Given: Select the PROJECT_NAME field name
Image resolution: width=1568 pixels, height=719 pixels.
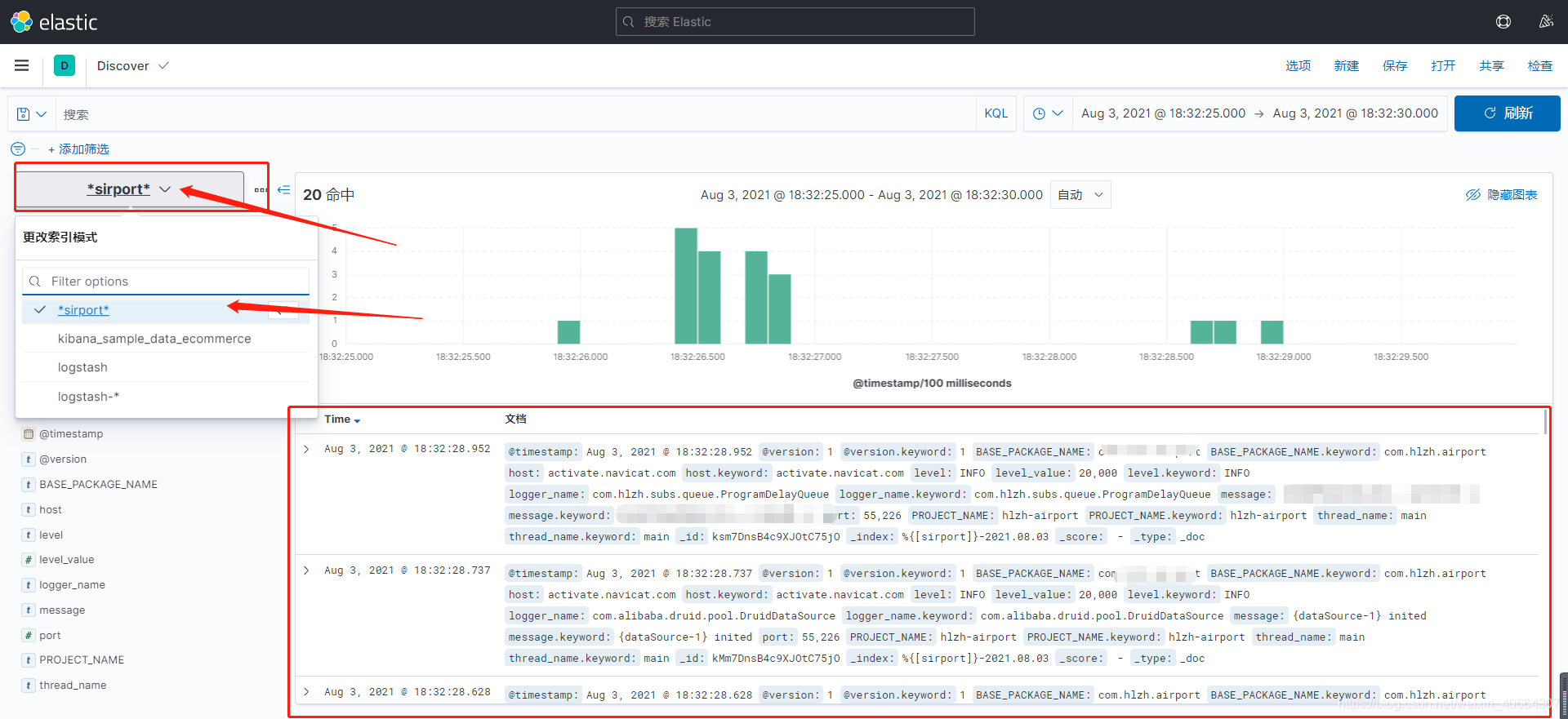Looking at the screenshot, I should [x=82, y=660].
